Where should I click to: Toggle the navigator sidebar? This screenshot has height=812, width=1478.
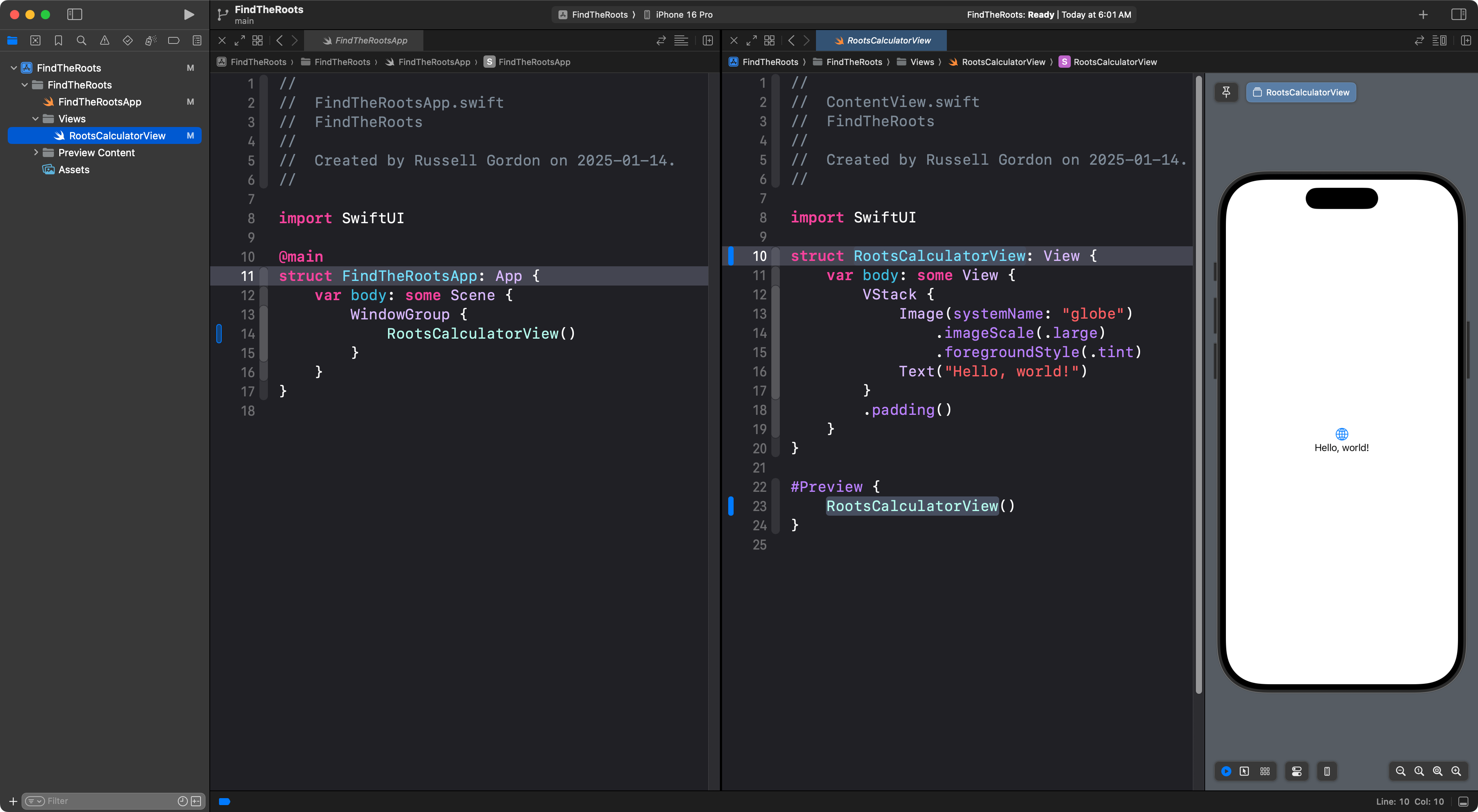click(x=75, y=14)
